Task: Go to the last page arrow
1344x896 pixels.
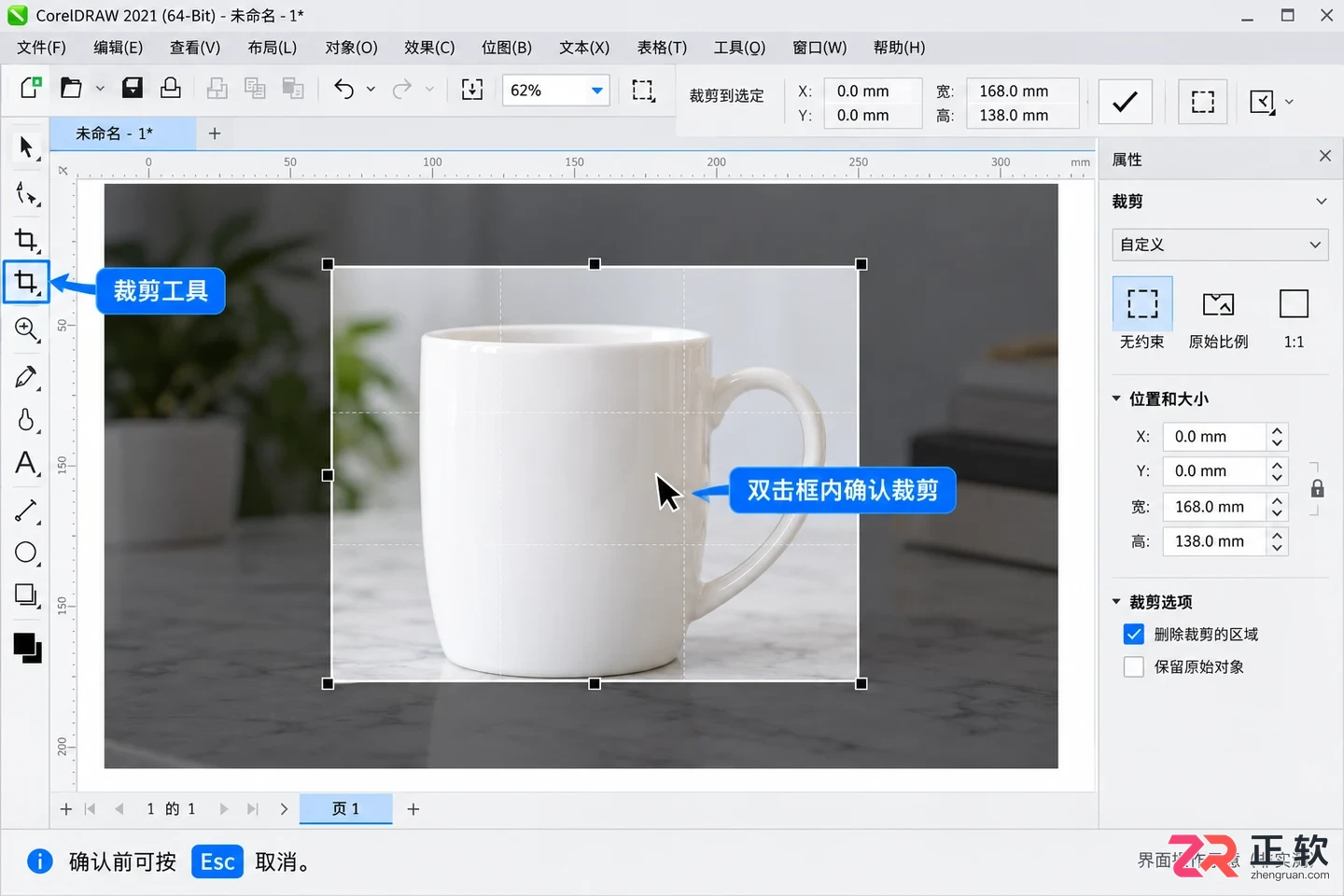Action: coord(252,809)
